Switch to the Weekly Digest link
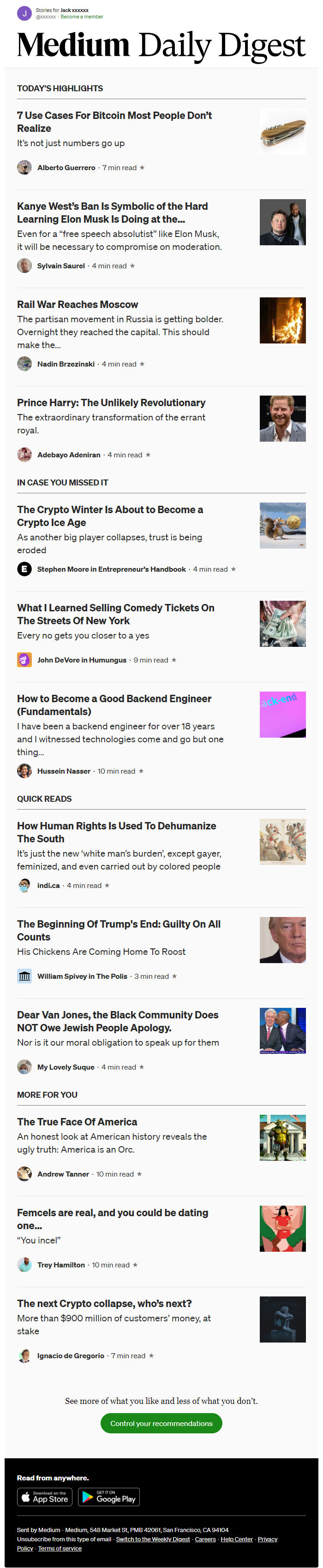 coord(153,1539)
